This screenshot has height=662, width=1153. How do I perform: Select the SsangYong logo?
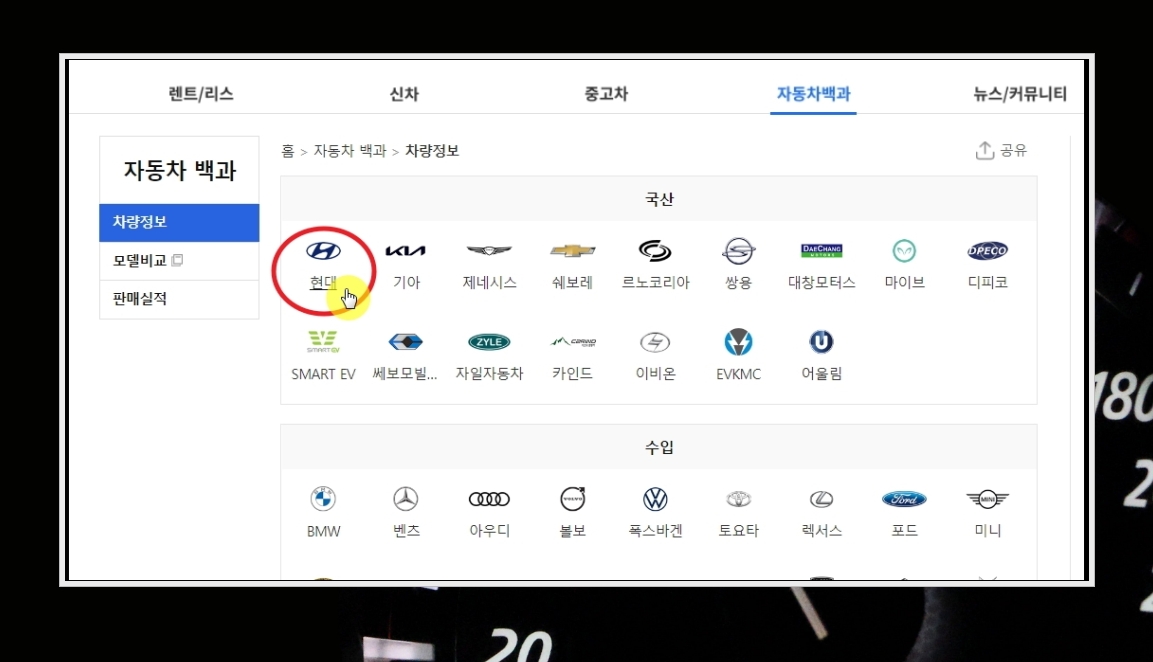click(x=738, y=251)
